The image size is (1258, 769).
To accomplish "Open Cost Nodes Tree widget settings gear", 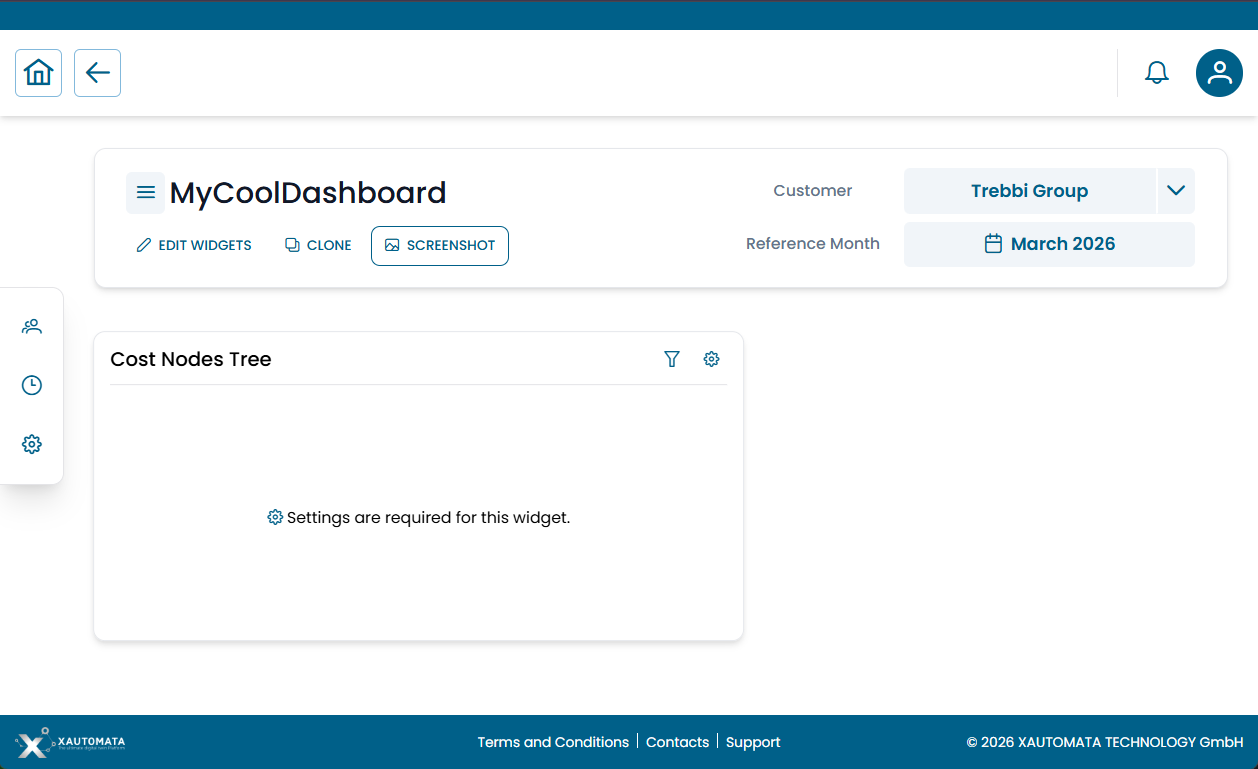I will click(711, 359).
